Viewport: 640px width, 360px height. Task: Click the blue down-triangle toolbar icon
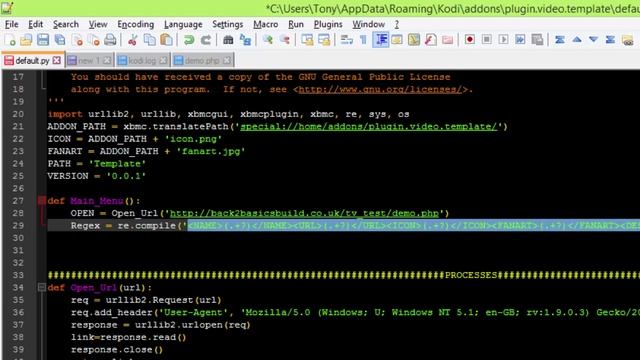pyautogui.click(x=593, y=40)
